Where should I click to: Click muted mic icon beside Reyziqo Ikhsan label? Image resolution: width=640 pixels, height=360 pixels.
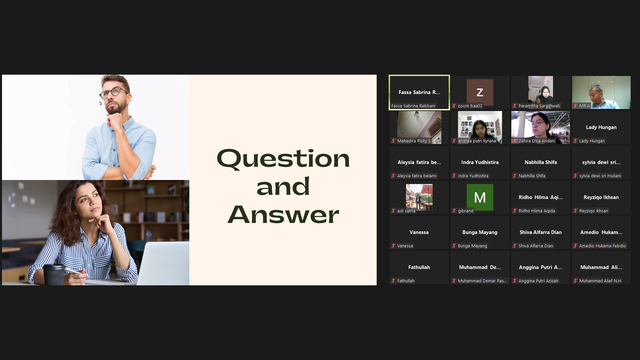click(576, 211)
